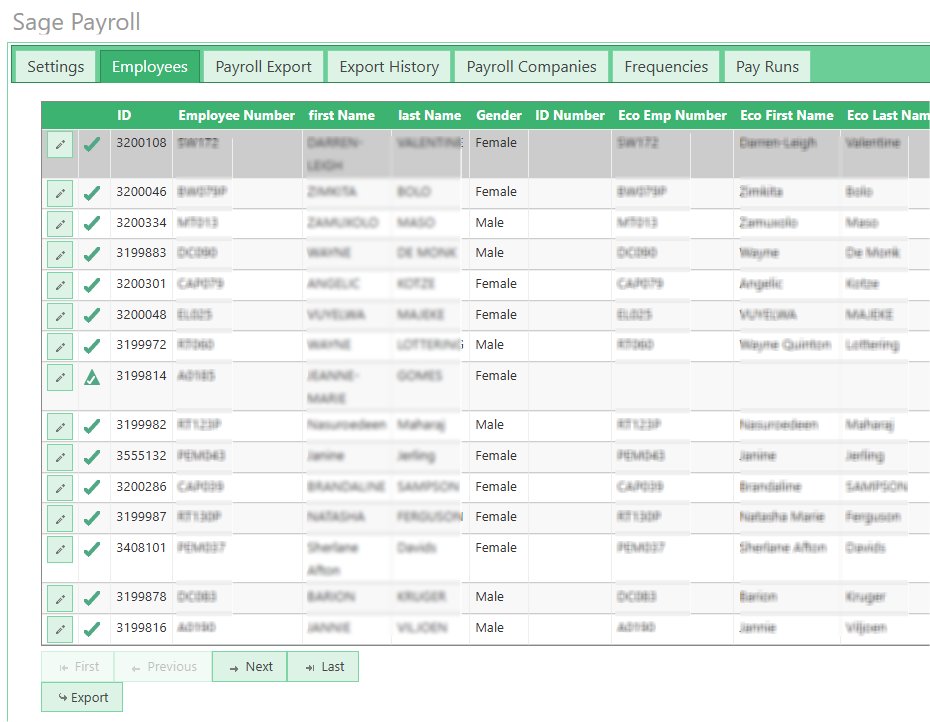Click edit pencil for employee 3200108
This screenshot has width=930, height=722.
pos(60,144)
